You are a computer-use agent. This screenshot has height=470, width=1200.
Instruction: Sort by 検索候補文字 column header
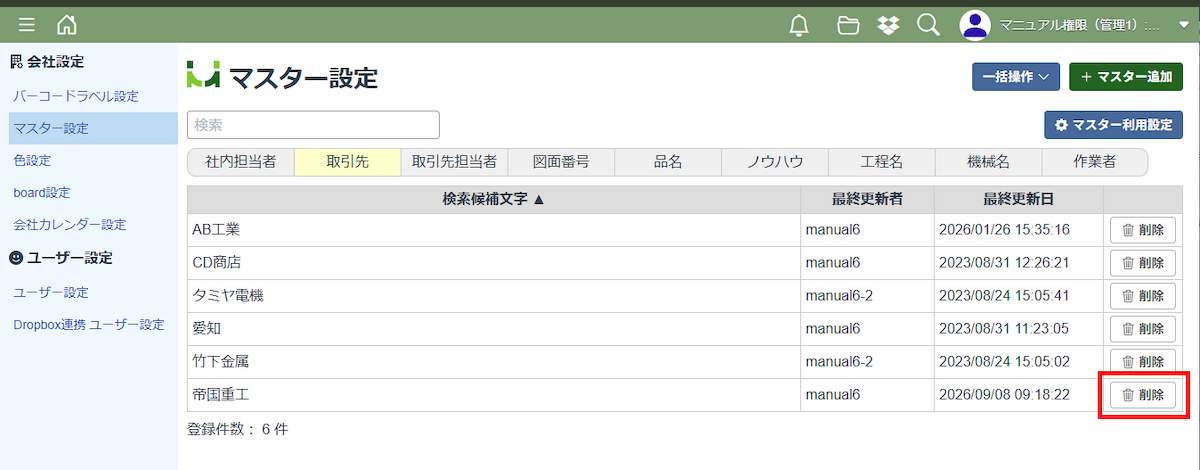494,199
